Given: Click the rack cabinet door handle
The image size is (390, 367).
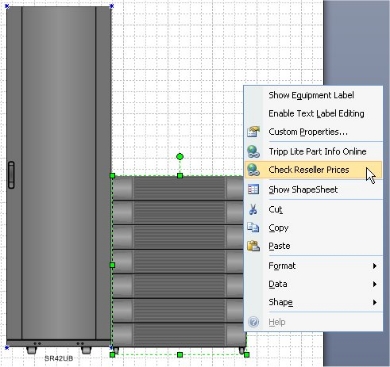Looking at the screenshot, I should coord(11,175).
